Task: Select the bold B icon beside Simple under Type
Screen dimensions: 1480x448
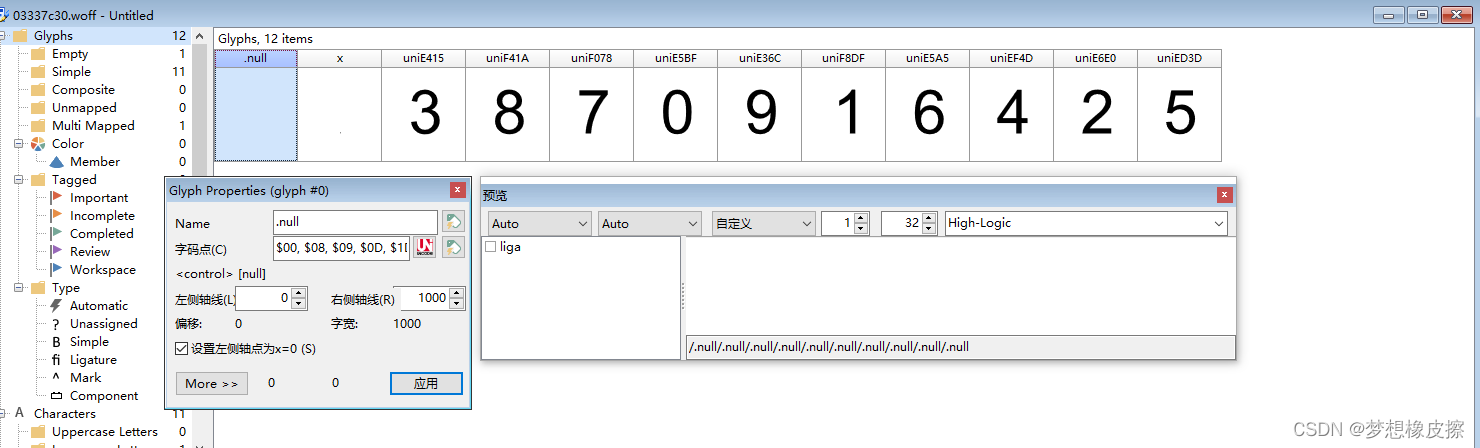Action: (x=56, y=342)
